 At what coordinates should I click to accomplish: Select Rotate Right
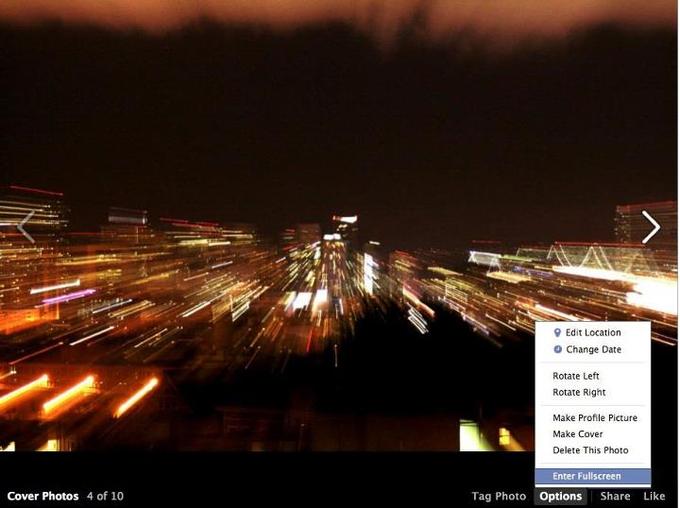tap(593, 392)
